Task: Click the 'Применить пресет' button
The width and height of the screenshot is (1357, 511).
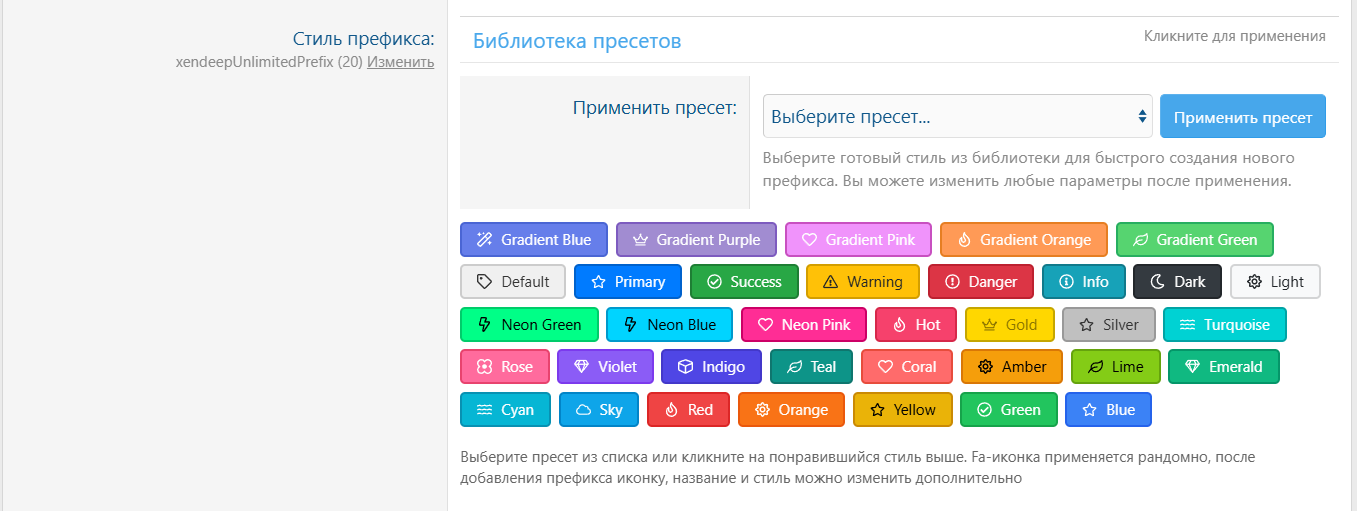Action: (1243, 117)
